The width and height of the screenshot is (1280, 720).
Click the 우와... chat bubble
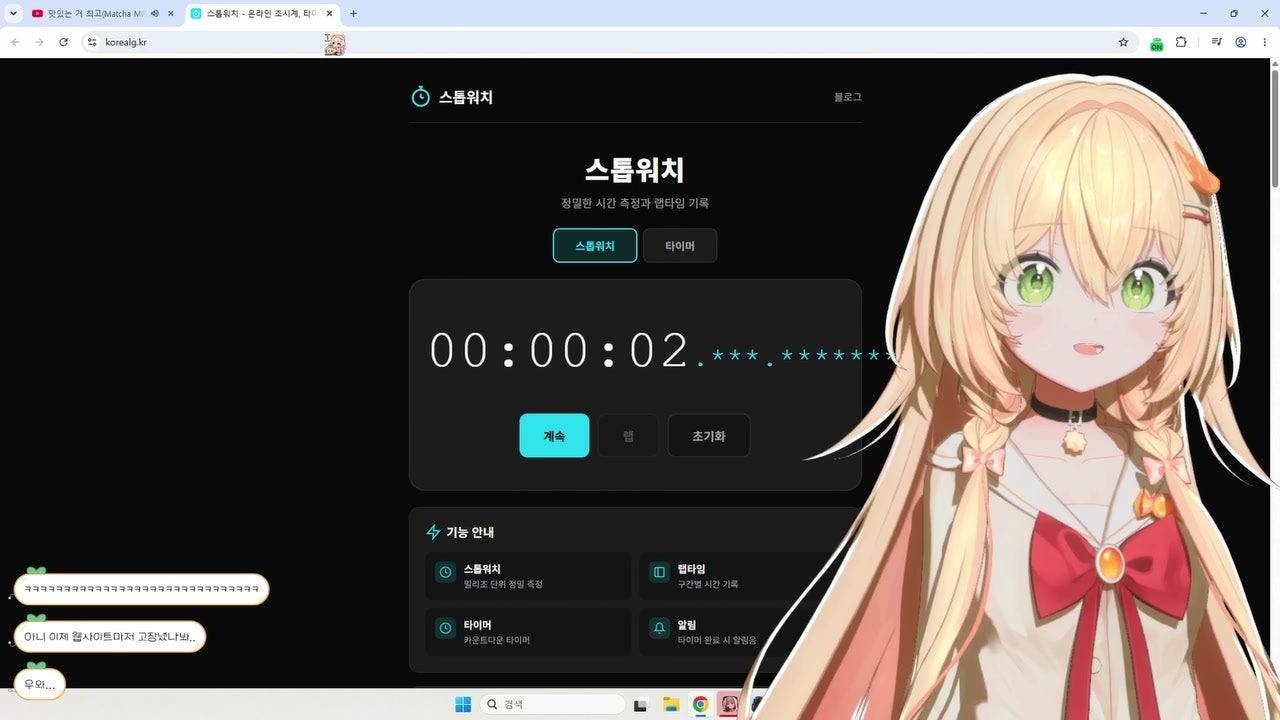click(x=40, y=685)
